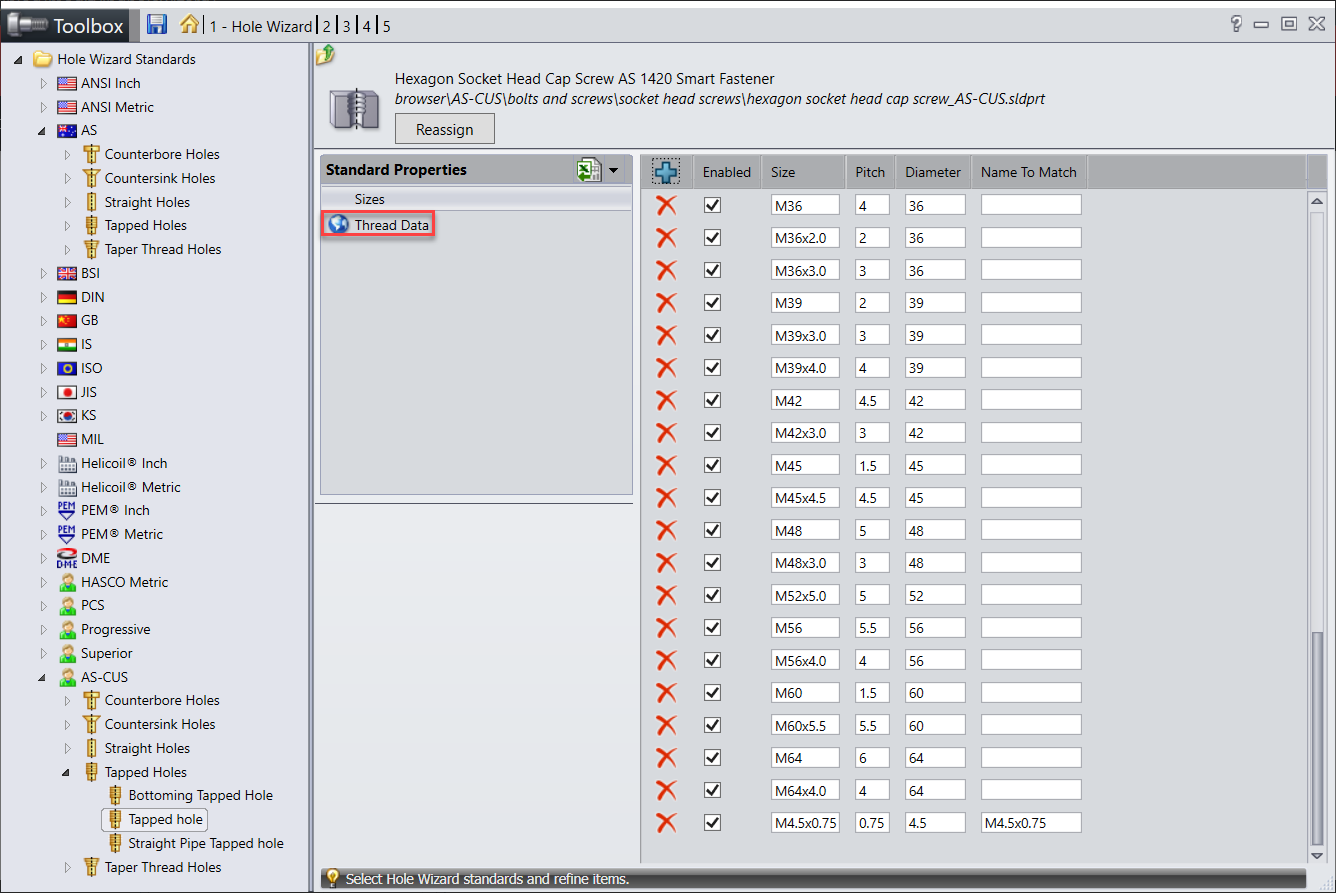The height and width of the screenshot is (893, 1336).
Task: Select Thread Data in Standard Properties
Action: click(391, 225)
